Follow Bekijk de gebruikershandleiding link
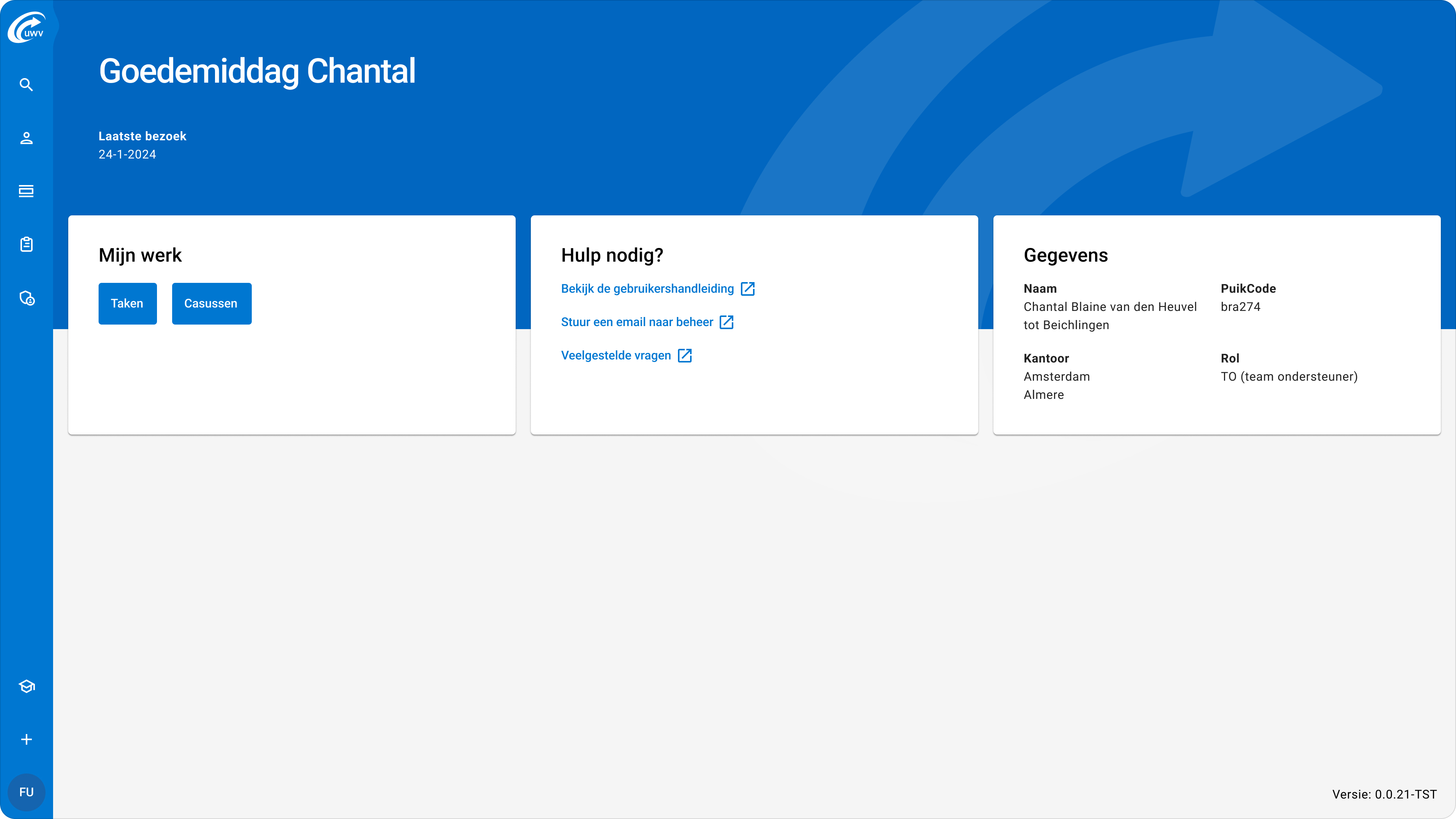The image size is (1456, 819). pyautogui.click(x=647, y=289)
